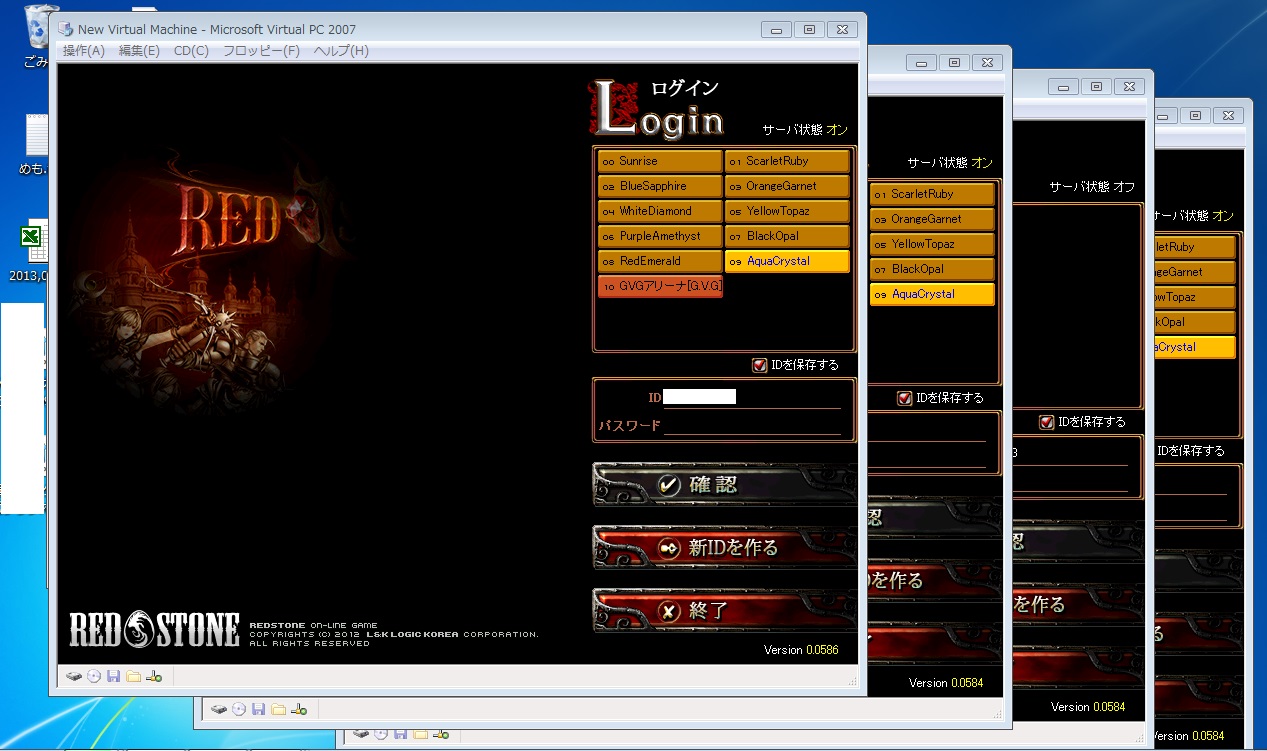1267x751 pixels.
Task: Click the パスワード input field in front window
Action: pos(752,425)
